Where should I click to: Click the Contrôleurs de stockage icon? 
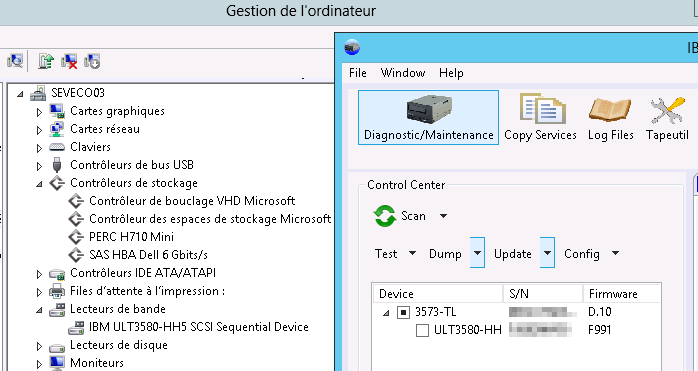coord(57,183)
